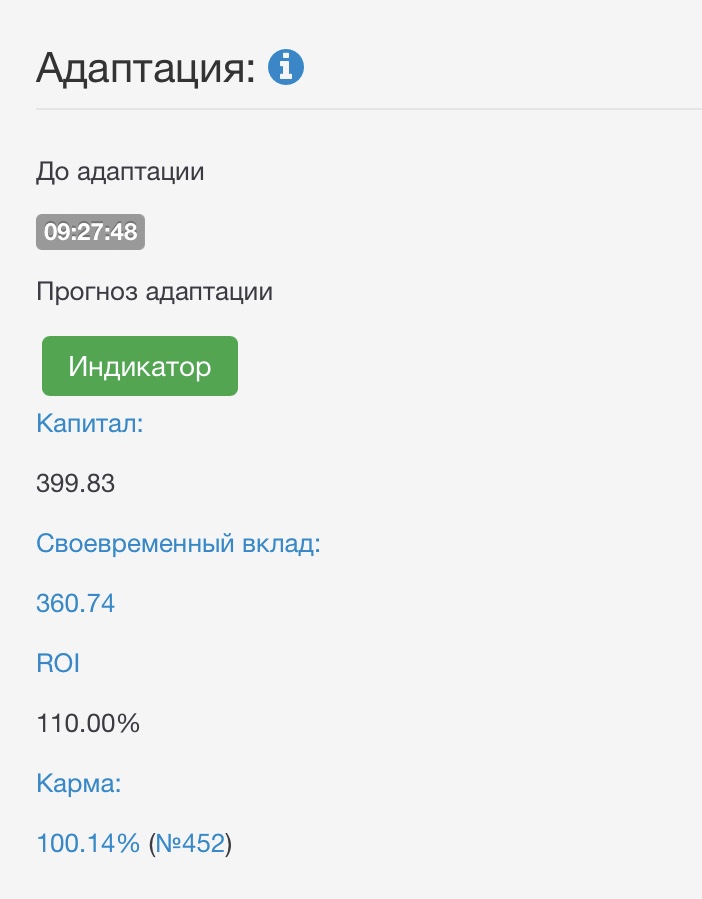
Task: Click the 399.83 capital value
Action: (75, 484)
